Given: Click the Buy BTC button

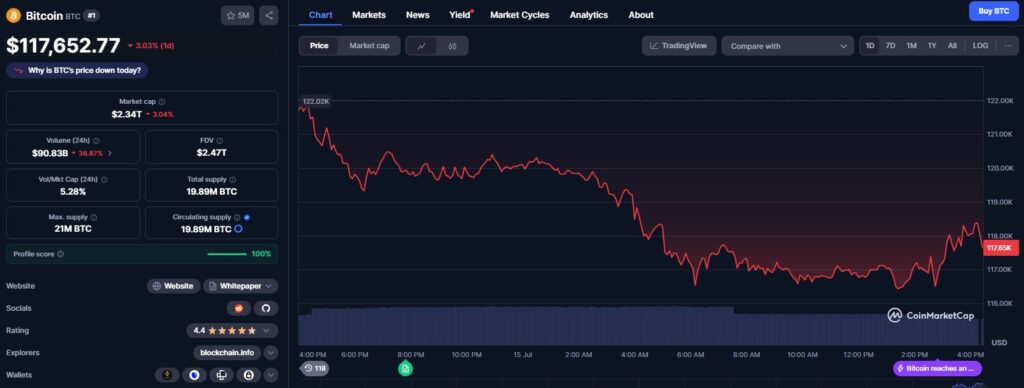Looking at the screenshot, I should click(x=994, y=11).
